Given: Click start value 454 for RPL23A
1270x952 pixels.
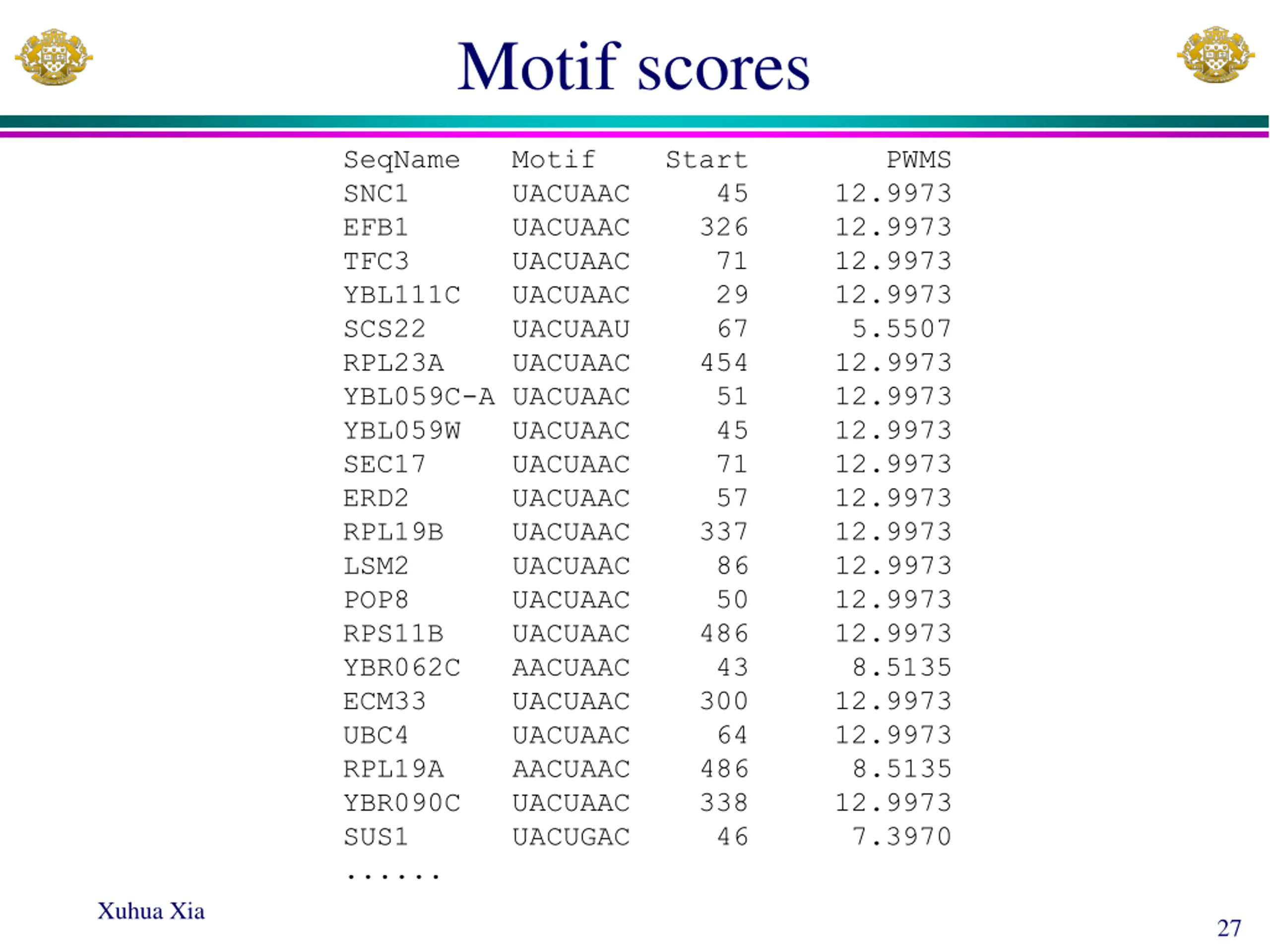Looking at the screenshot, I should 724,362.
